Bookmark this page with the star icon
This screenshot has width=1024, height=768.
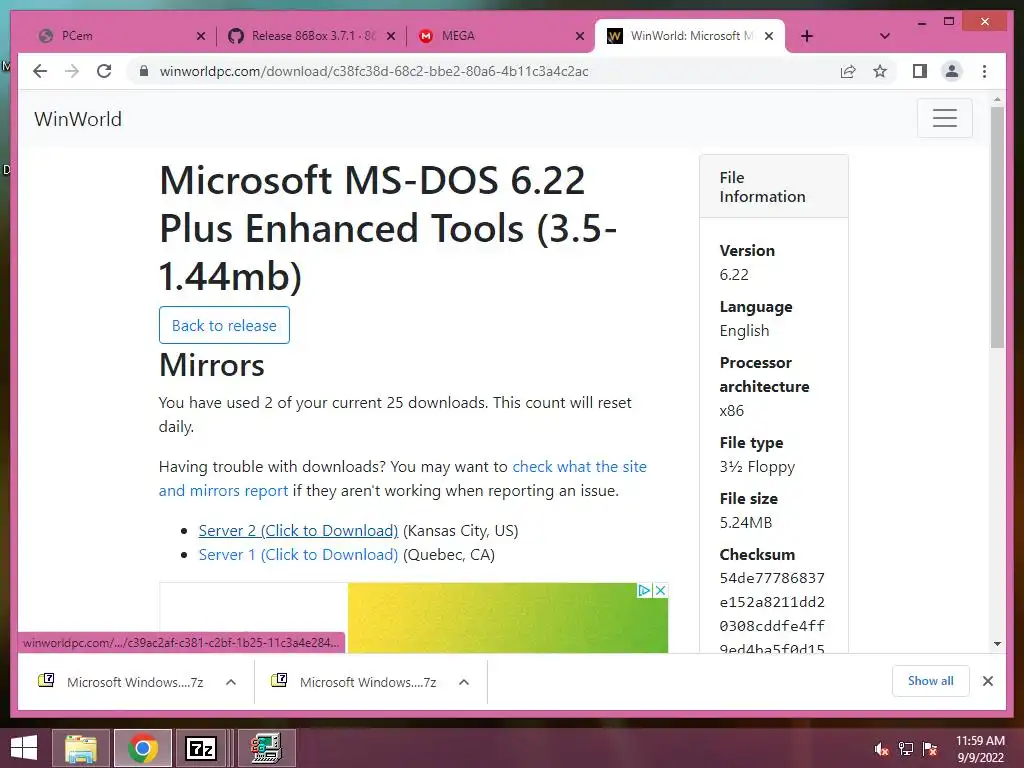tap(880, 71)
